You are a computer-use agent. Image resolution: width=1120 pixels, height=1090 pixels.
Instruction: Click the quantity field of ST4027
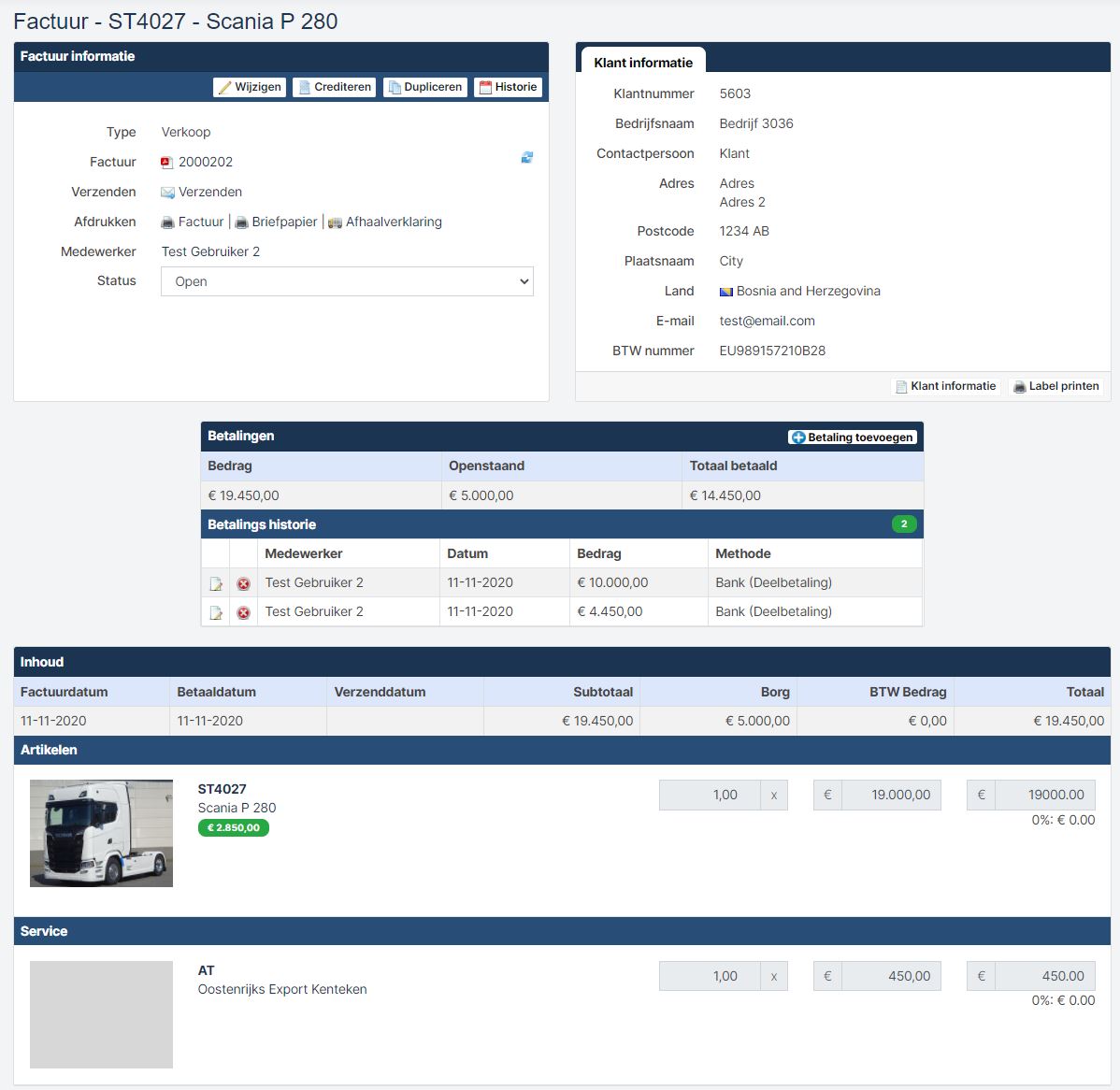pos(710,795)
